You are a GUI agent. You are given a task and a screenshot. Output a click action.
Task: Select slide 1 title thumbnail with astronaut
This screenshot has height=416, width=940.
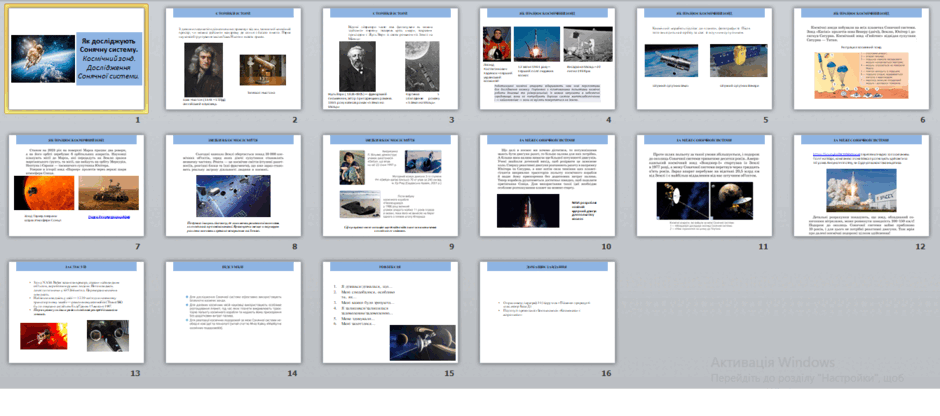pos(76,59)
